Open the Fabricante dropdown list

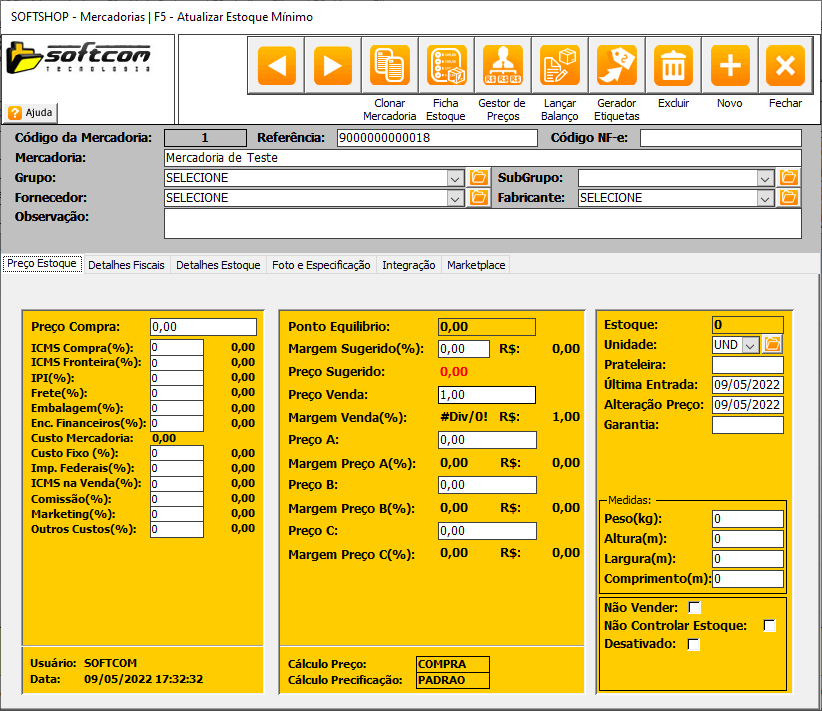765,198
